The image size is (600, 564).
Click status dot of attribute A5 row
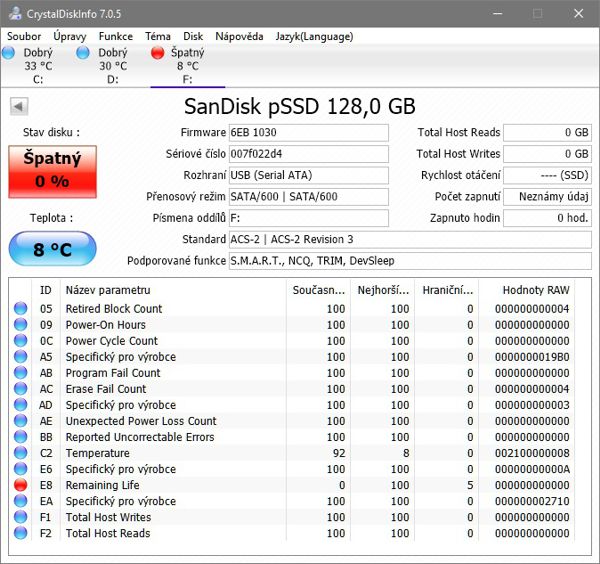[x=21, y=357]
